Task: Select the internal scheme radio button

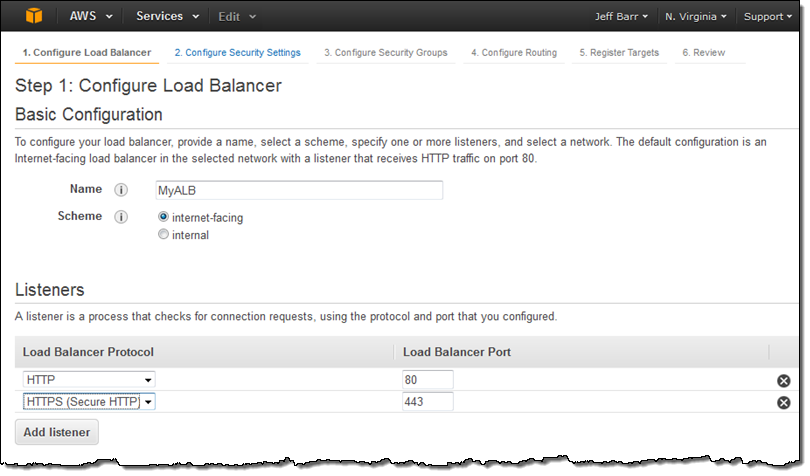Action: [164, 235]
